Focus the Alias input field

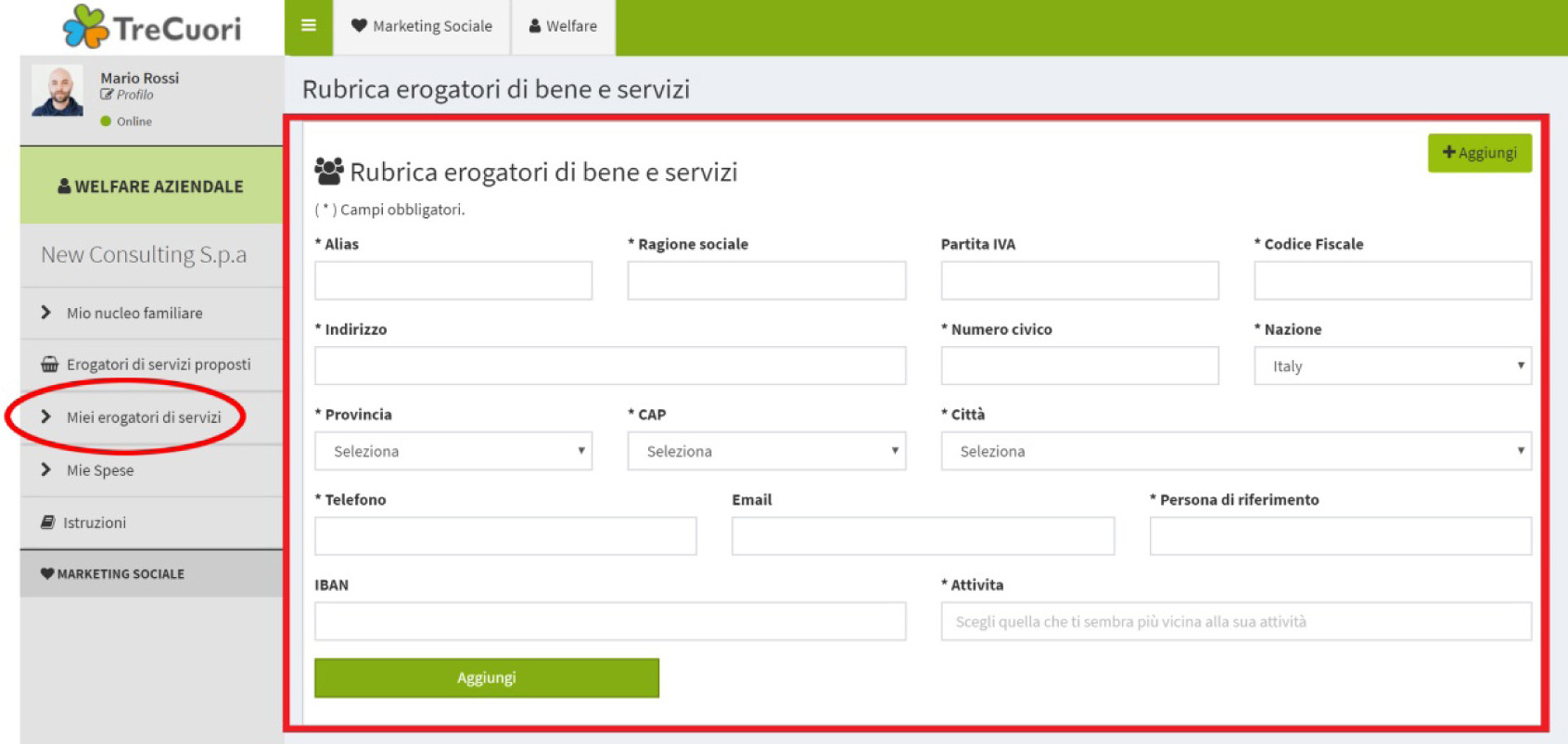pyautogui.click(x=453, y=280)
